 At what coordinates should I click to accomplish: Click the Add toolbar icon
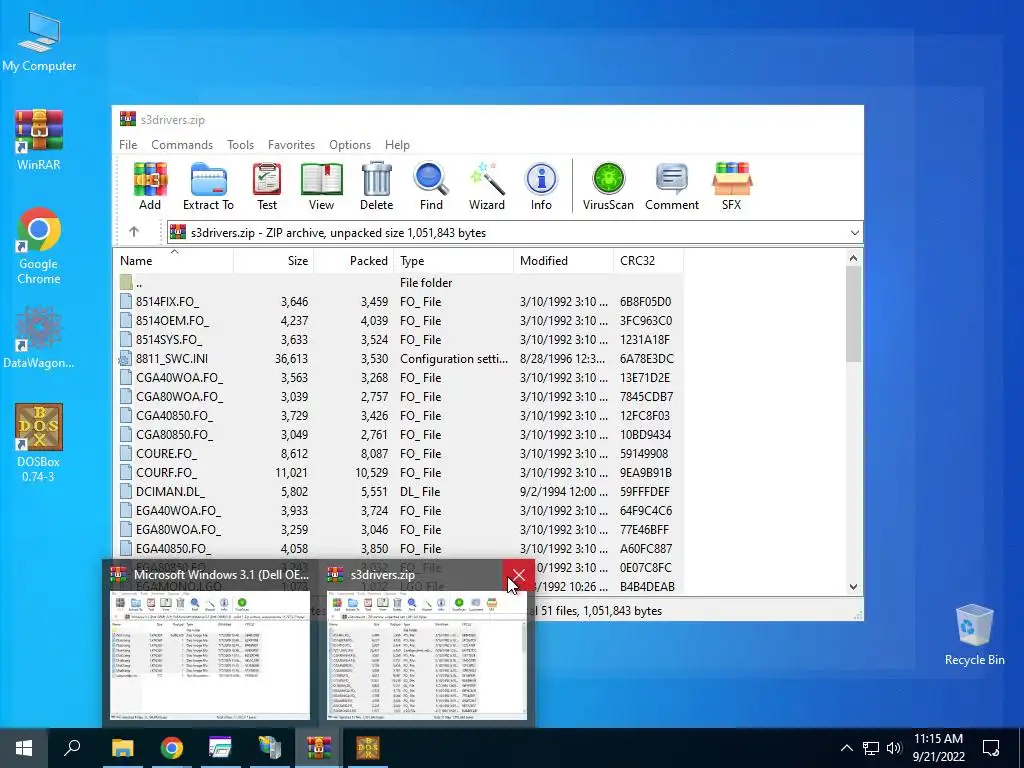[150, 186]
